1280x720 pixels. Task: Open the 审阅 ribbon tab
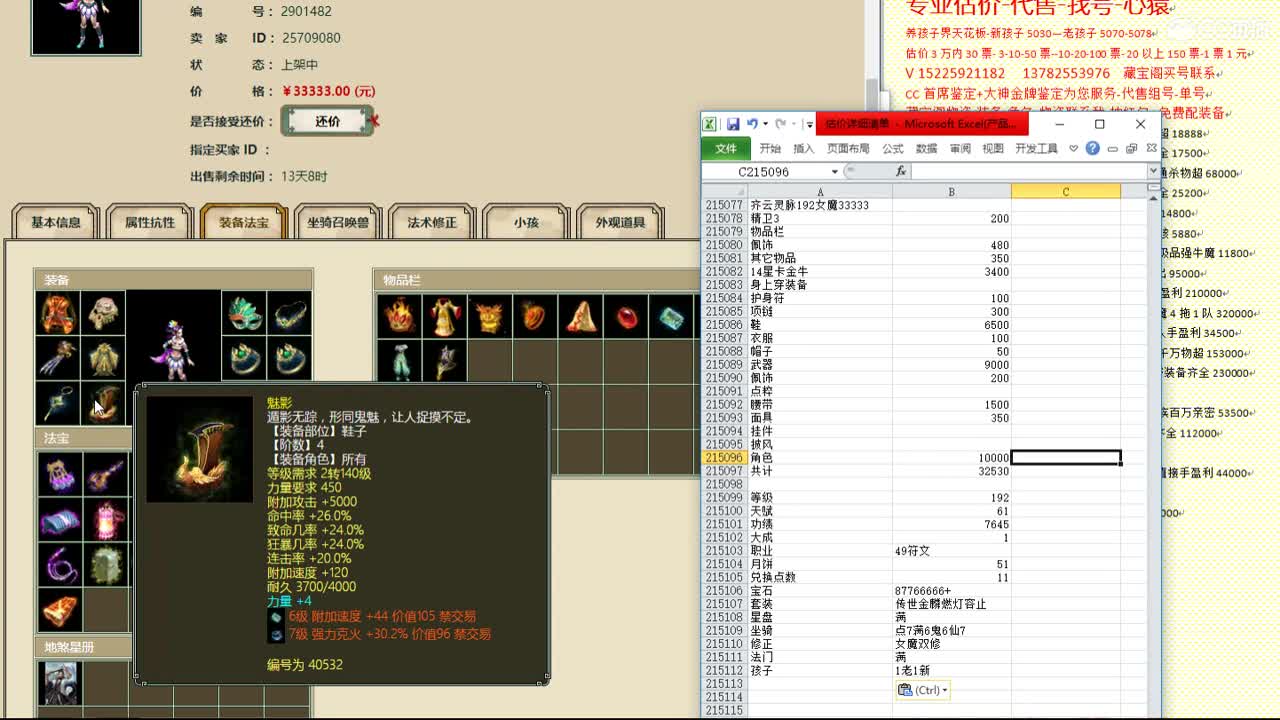[x=960, y=148]
